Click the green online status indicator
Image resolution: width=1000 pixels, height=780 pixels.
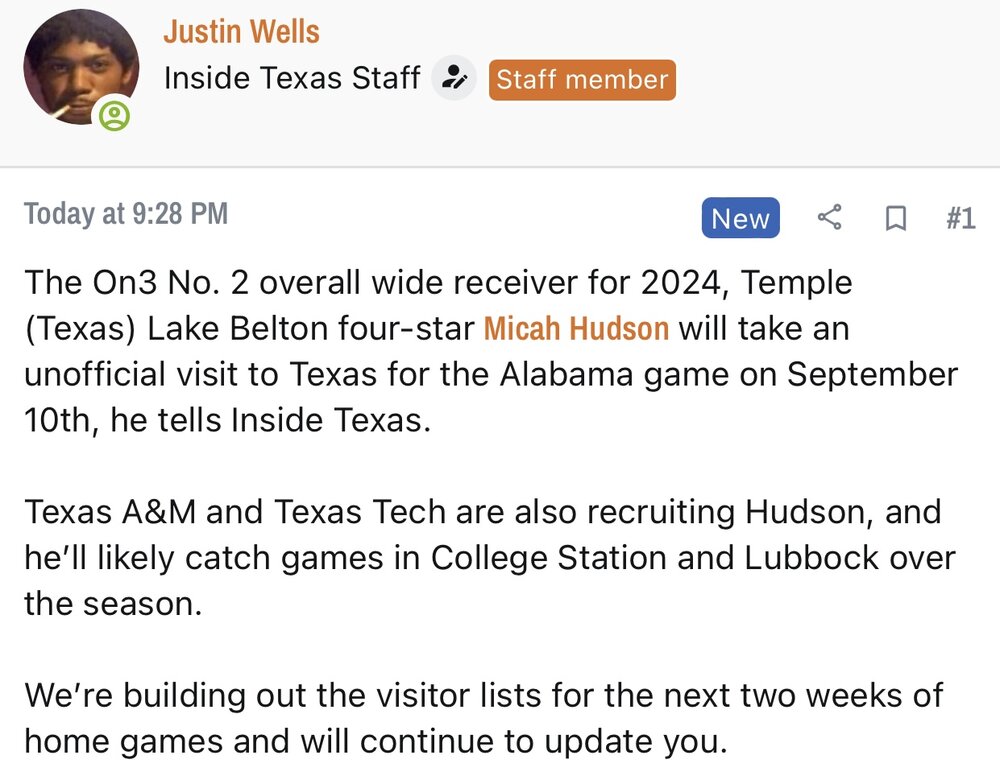(x=116, y=117)
